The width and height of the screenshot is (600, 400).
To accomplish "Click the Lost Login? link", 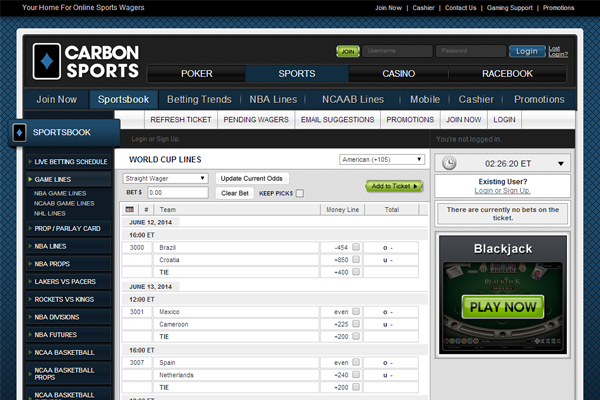I will coord(558,51).
